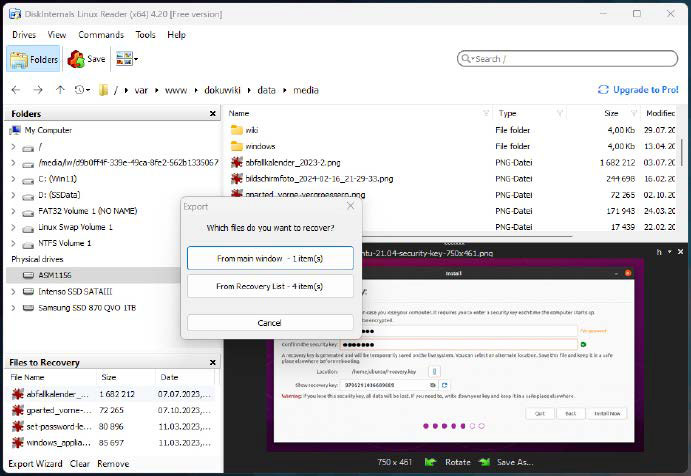The width and height of the screenshot is (691, 476).
Task: Sort by Type column header
Action: [507, 113]
